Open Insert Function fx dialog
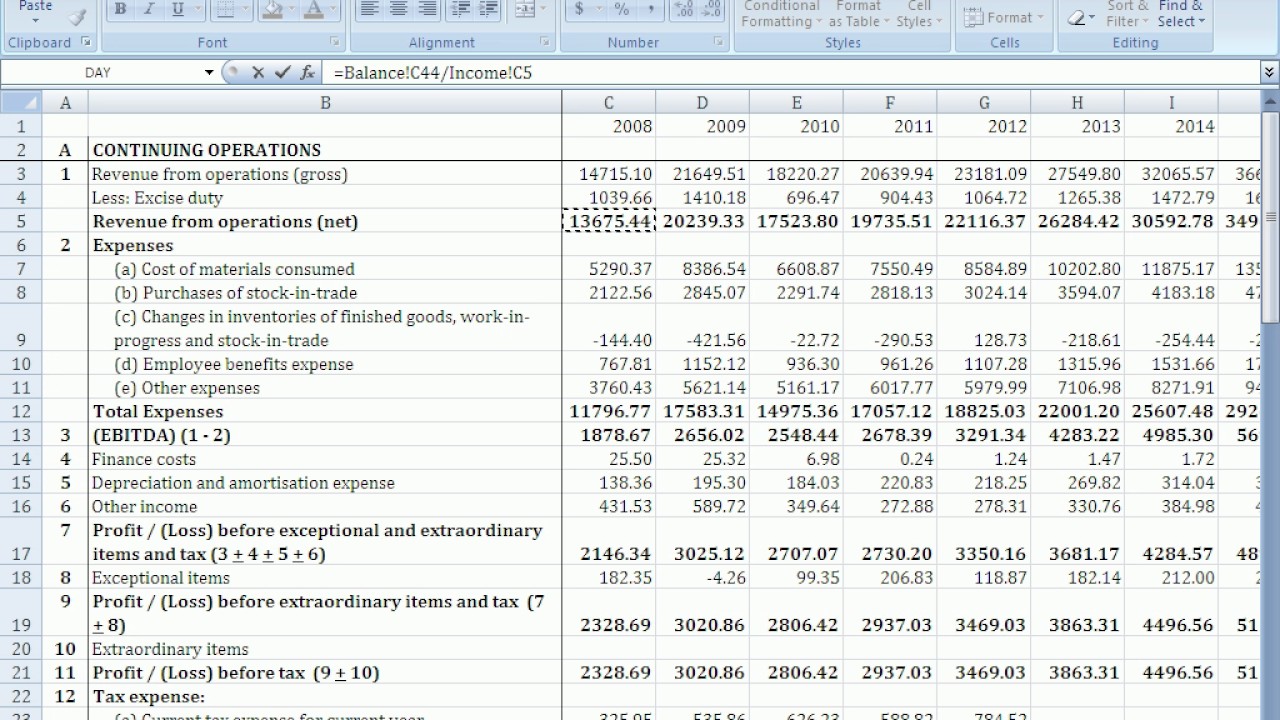This screenshot has height=720, width=1280. [x=307, y=72]
